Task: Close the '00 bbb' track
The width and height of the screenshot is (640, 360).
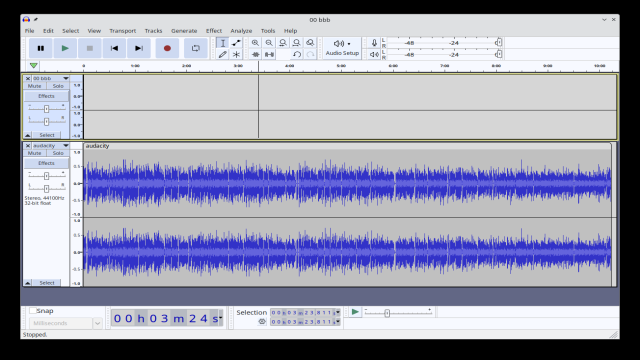Action: click(x=28, y=78)
